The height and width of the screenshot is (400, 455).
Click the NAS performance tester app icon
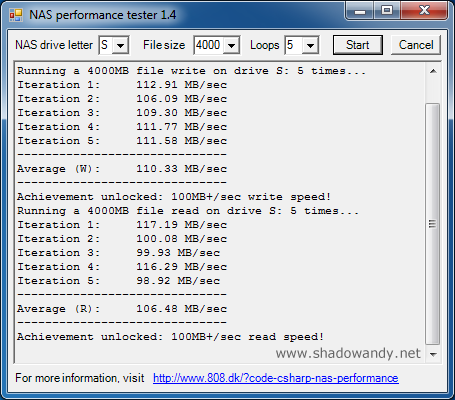click(x=16, y=15)
